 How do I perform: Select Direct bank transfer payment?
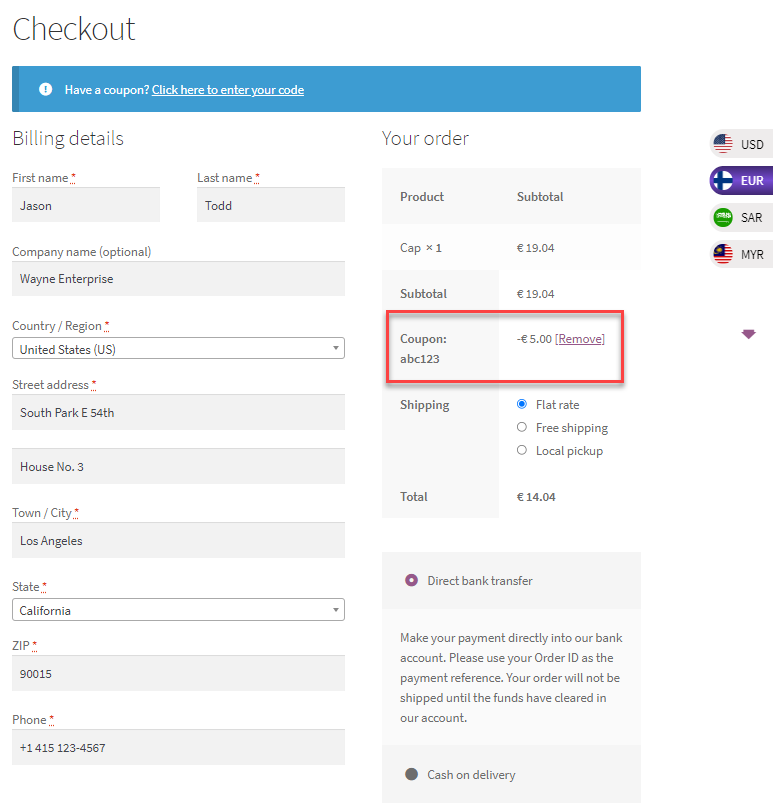(411, 580)
